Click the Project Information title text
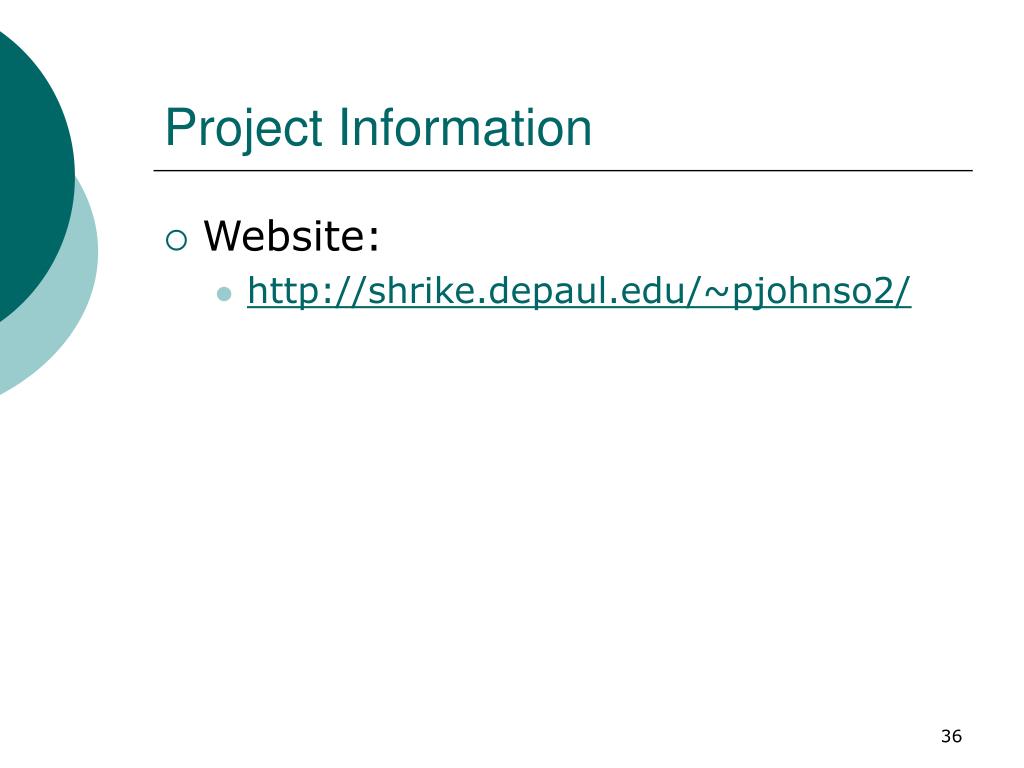This screenshot has height=768, width=1024. pyautogui.click(x=378, y=128)
